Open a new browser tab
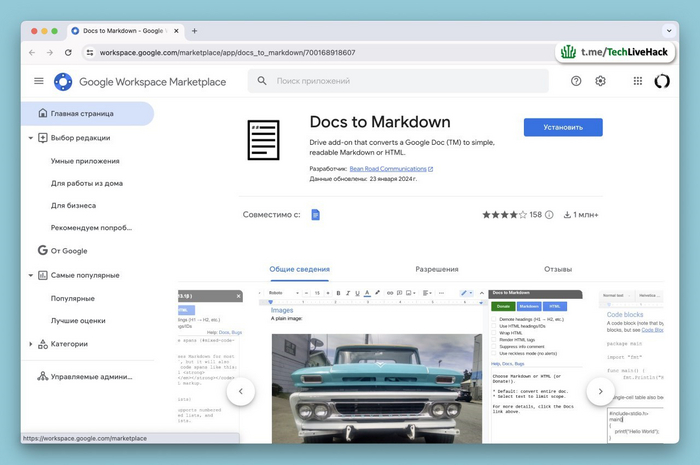The height and width of the screenshot is (465, 700). coord(194,31)
